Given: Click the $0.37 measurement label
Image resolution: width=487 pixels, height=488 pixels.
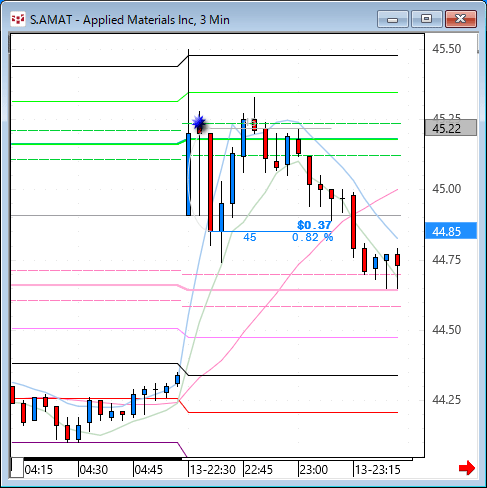Looking at the screenshot, I should click(x=314, y=225).
